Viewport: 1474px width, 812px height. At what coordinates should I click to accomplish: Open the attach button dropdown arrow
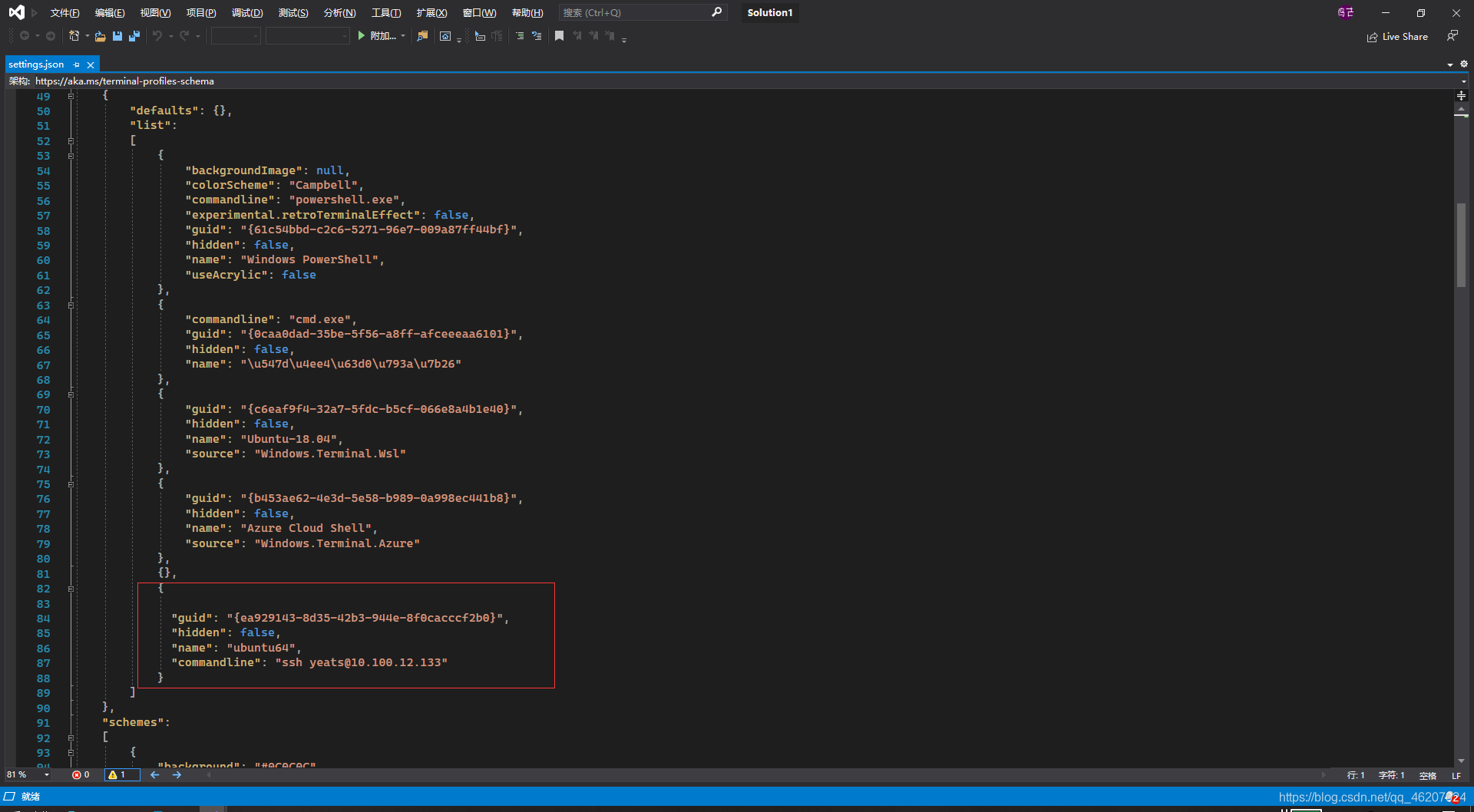(x=403, y=36)
